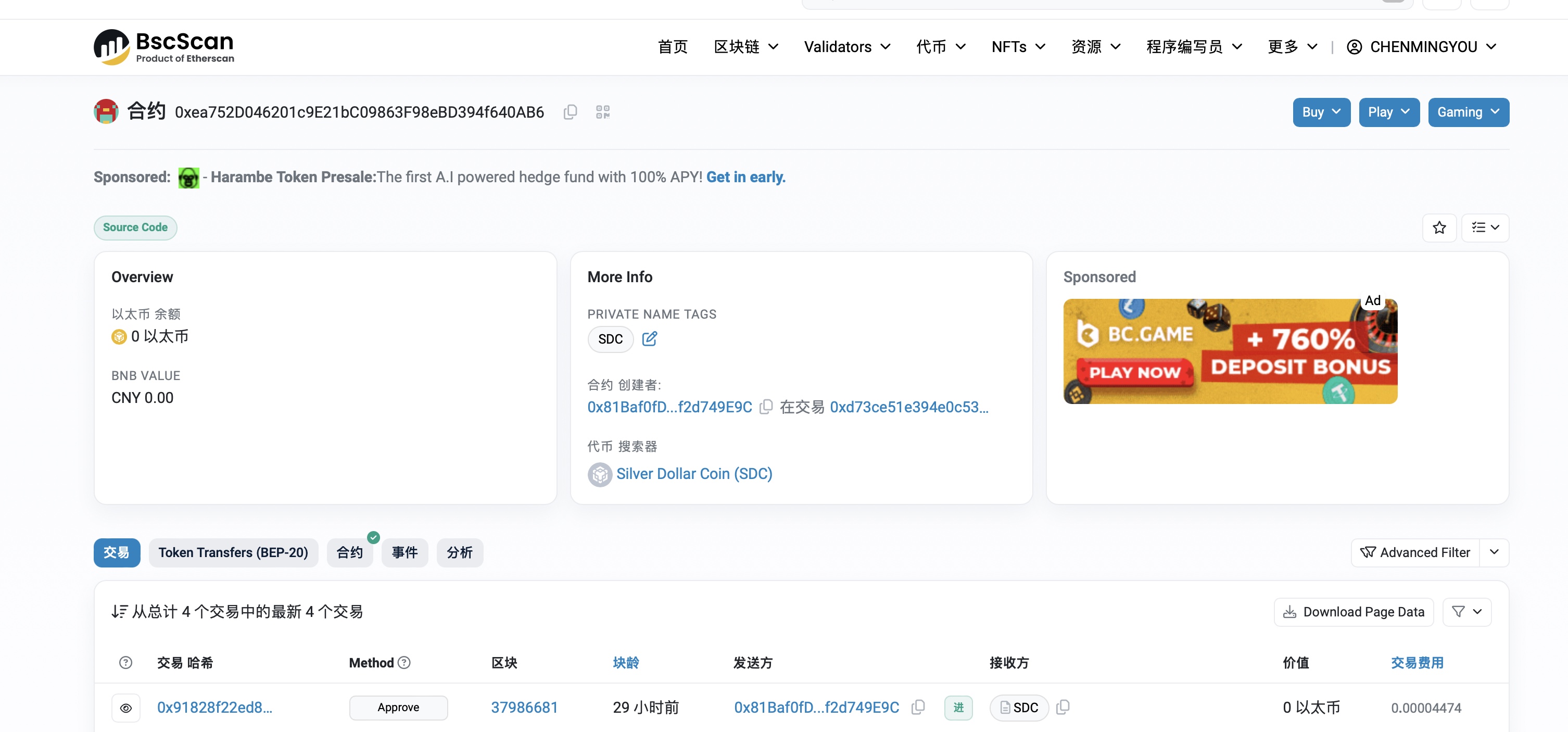The height and width of the screenshot is (732, 1568).
Task: Click the search bar at page top
Action: point(1107,4)
